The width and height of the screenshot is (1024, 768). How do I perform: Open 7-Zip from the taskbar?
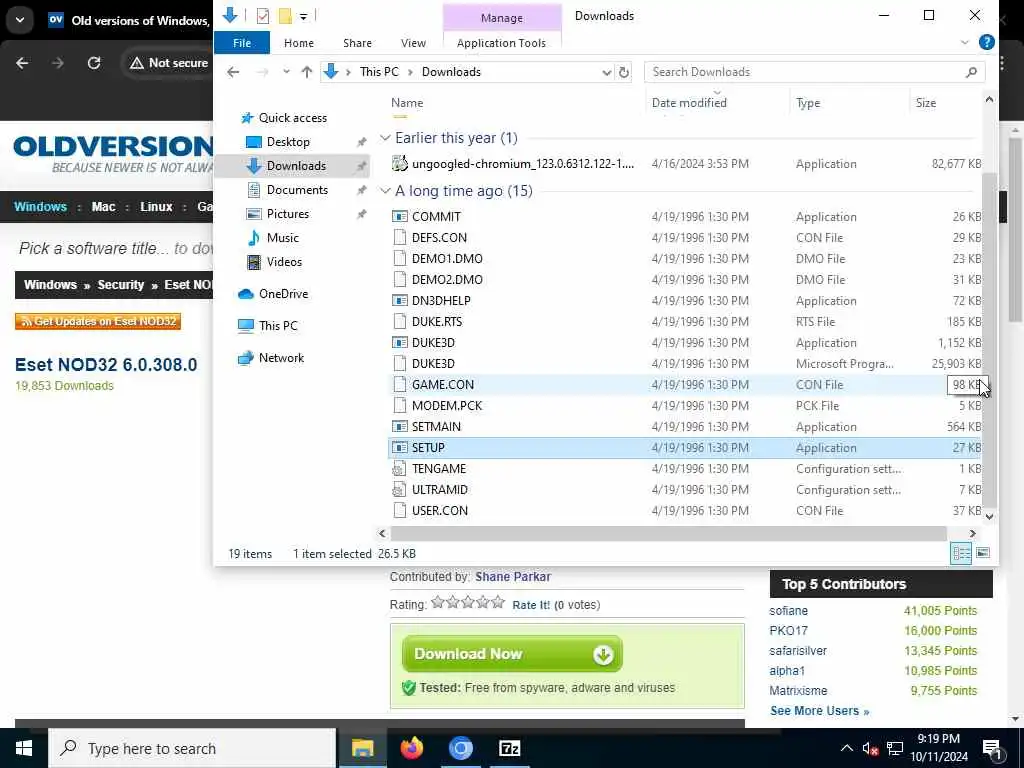pos(509,748)
